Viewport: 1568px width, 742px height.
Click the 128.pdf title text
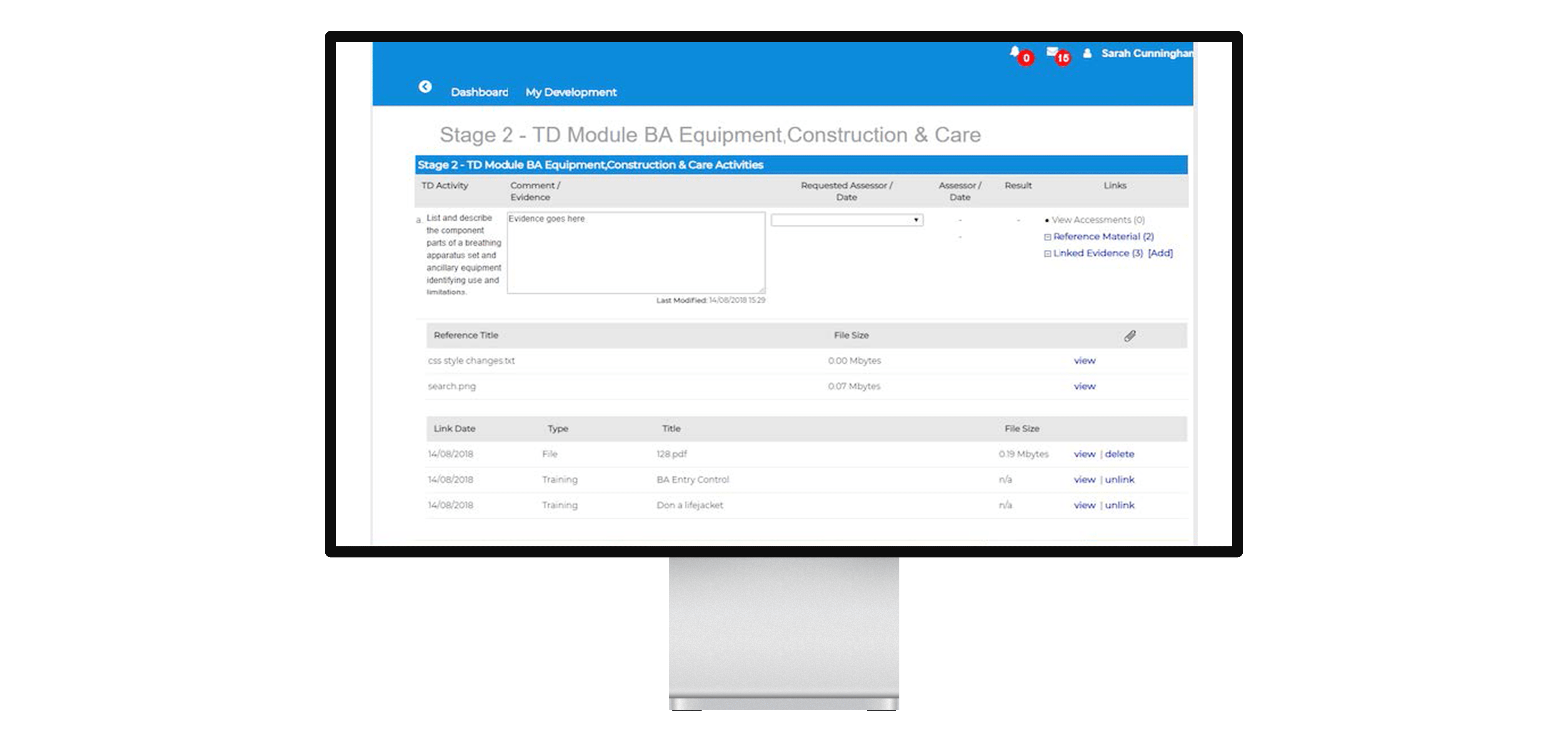(x=671, y=454)
